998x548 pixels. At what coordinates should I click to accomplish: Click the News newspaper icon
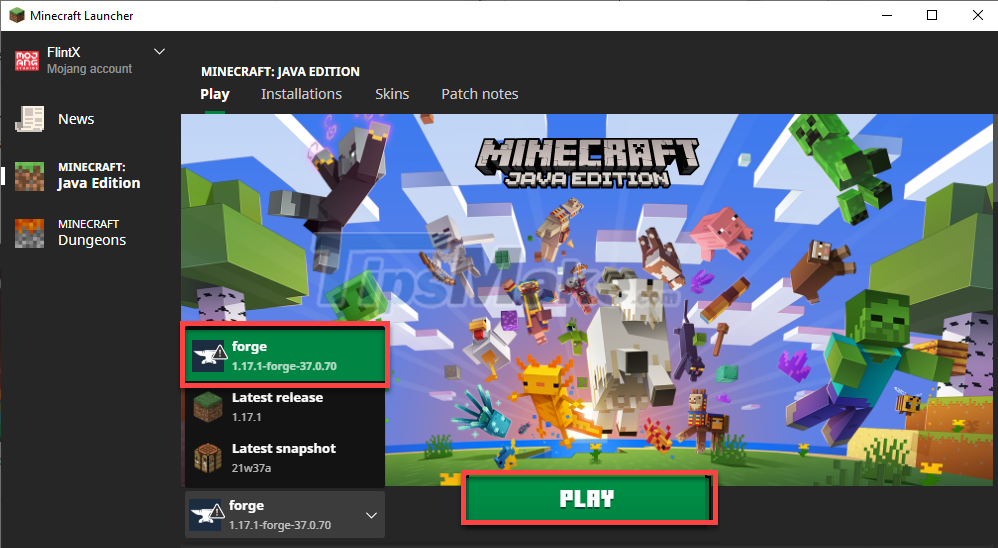pyautogui.click(x=29, y=119)
